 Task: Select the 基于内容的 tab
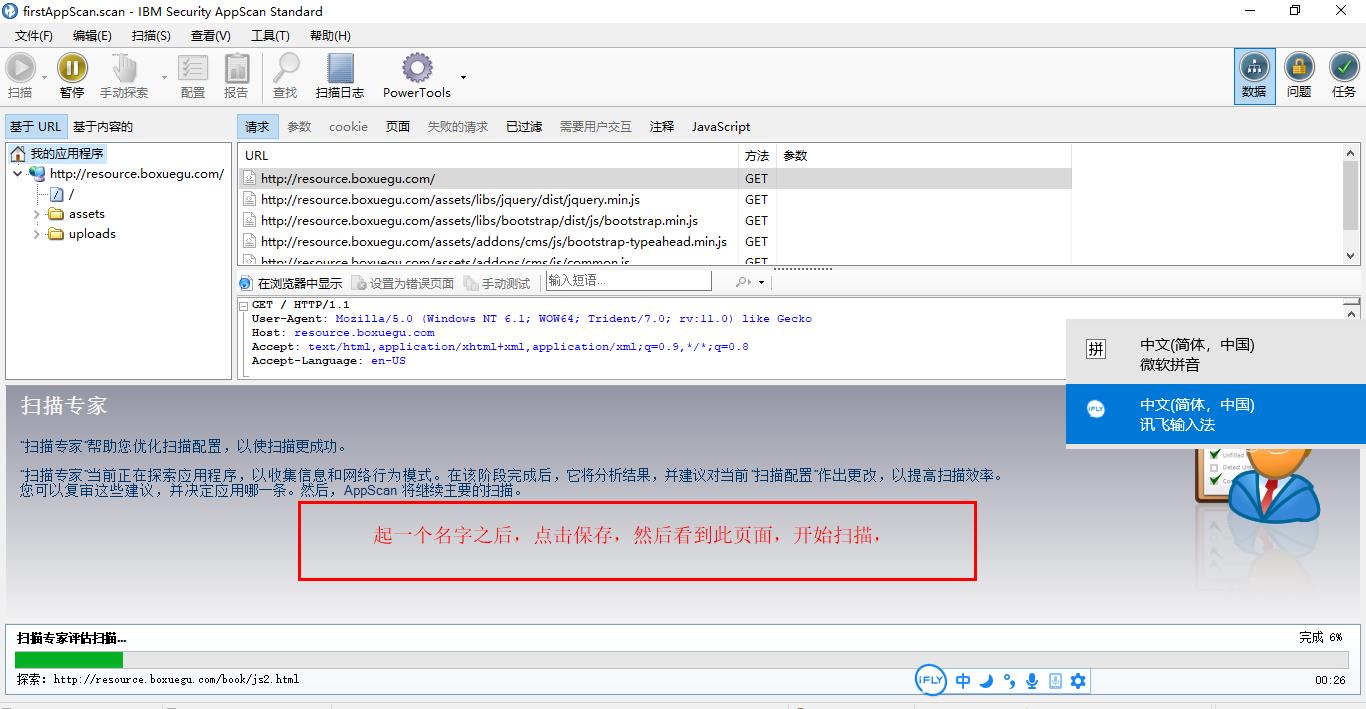[x=103, y=126]
